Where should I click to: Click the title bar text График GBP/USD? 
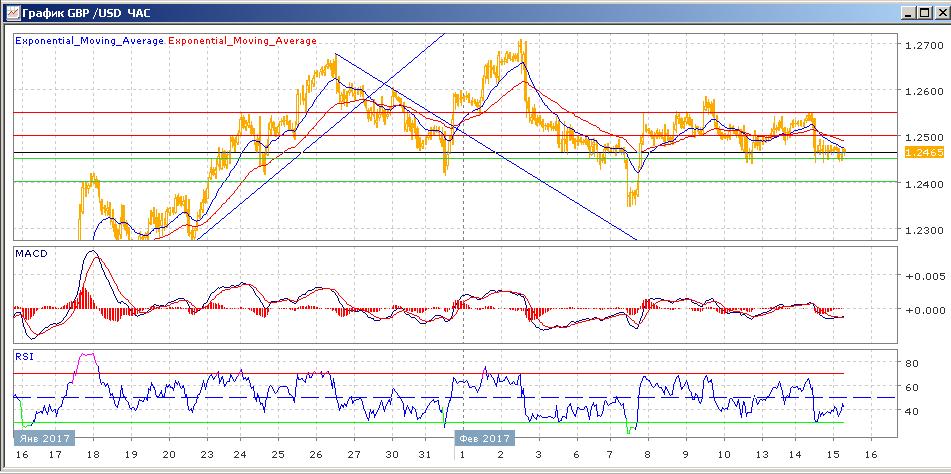click(x=80, y=15)
